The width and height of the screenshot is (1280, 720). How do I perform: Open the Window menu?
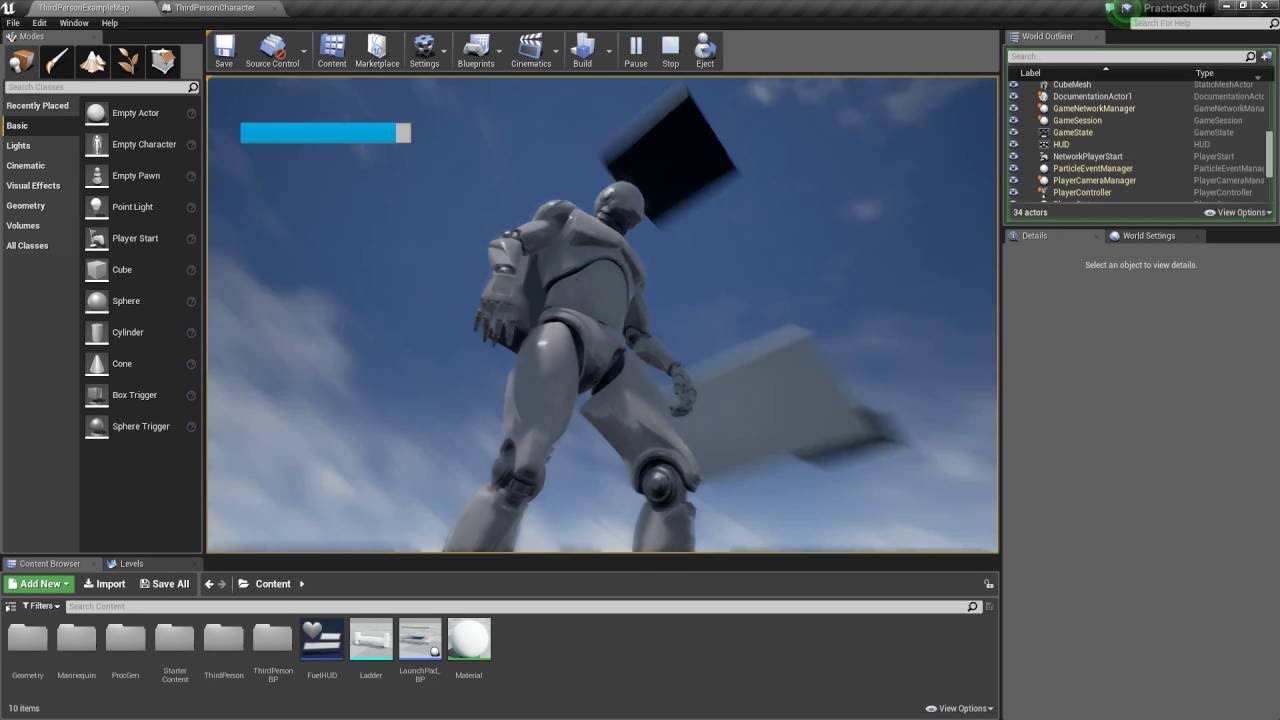[x=74, y=23]
